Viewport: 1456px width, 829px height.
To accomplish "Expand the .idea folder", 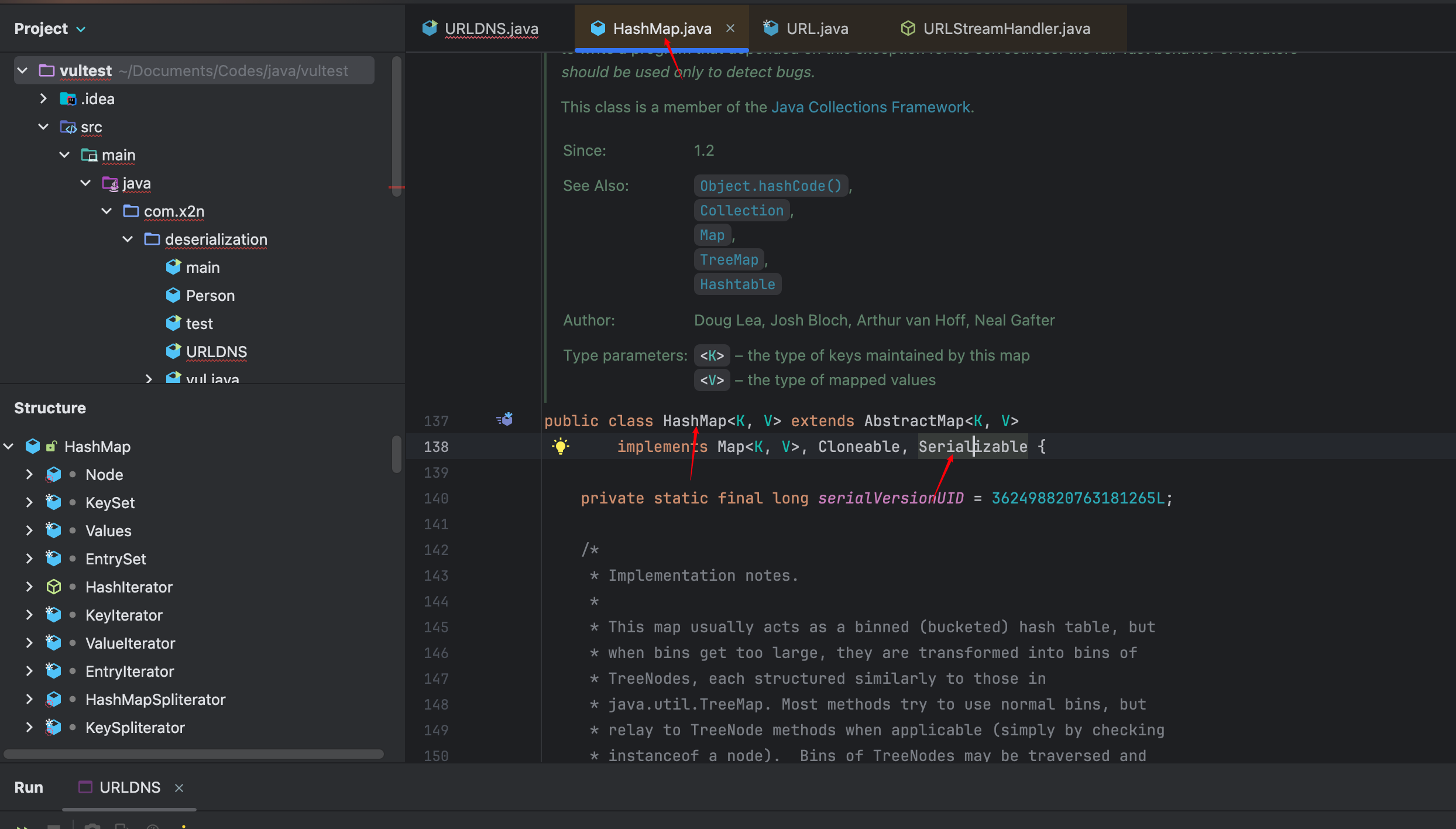I will point(43,98).
